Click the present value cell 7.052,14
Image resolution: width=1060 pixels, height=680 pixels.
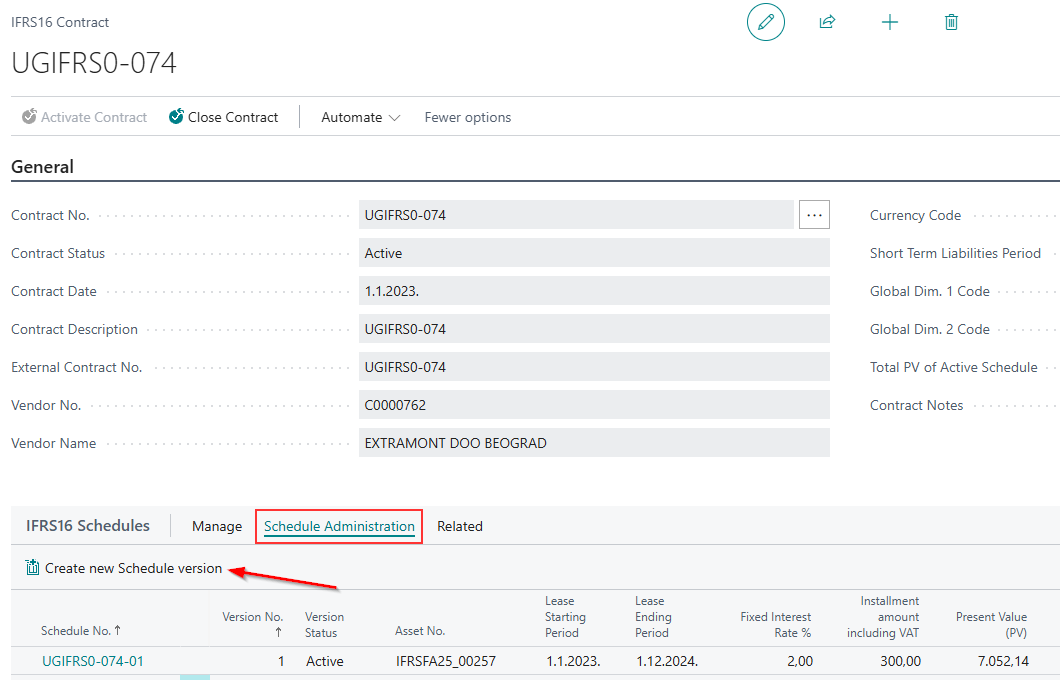[x=1003, y=661]
